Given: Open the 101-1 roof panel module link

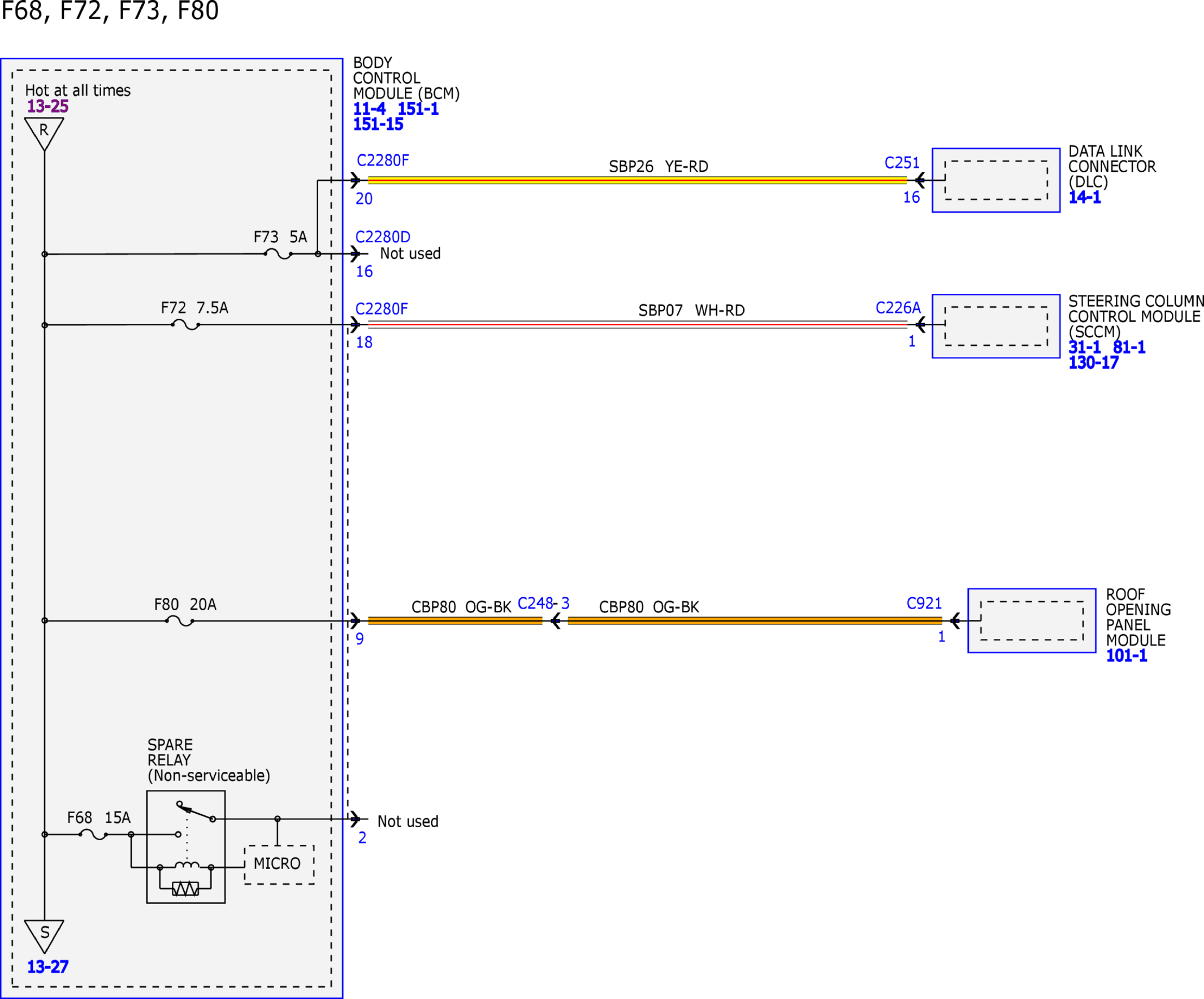Looking at the screenshot, I should pos(1127,655).
